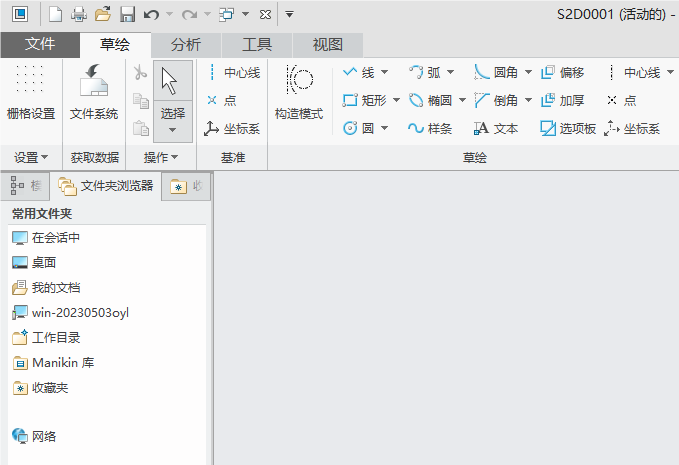Select 坐标系 in the 基准 group
This screenshot has height=465, width=679.
click(x=232, y=129)
